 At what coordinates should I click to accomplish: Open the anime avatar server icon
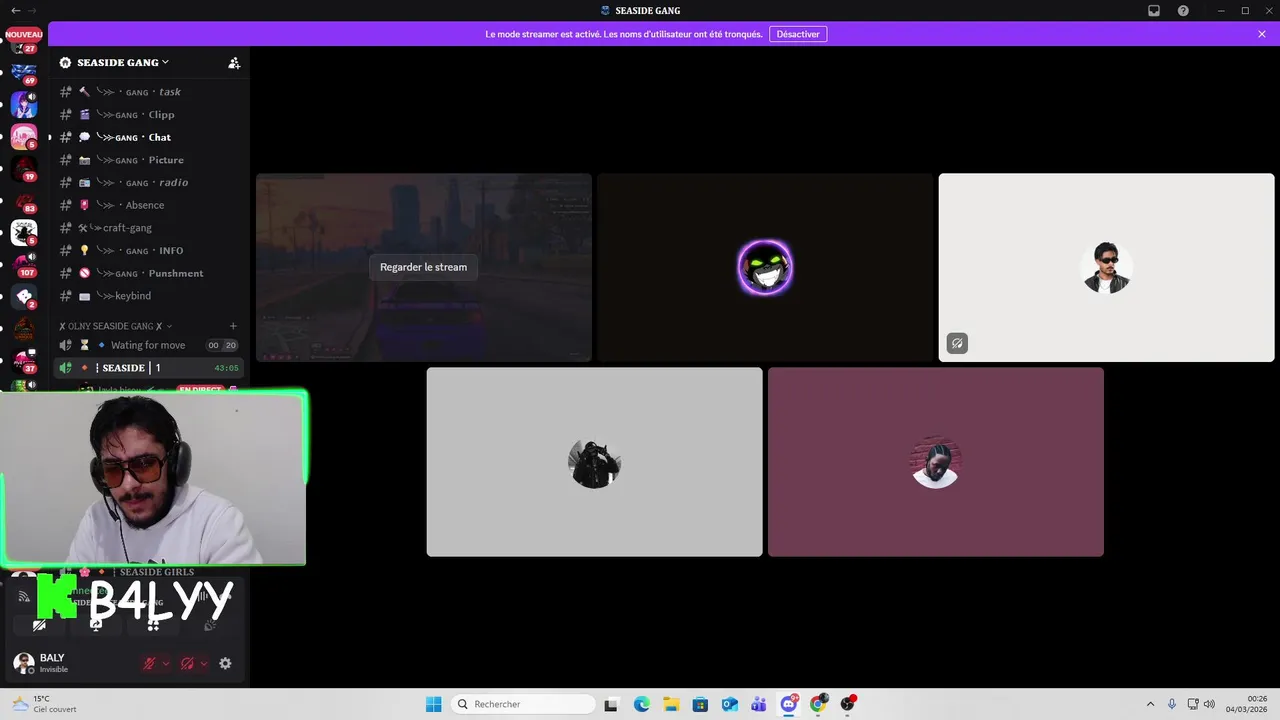coord(24,104)
